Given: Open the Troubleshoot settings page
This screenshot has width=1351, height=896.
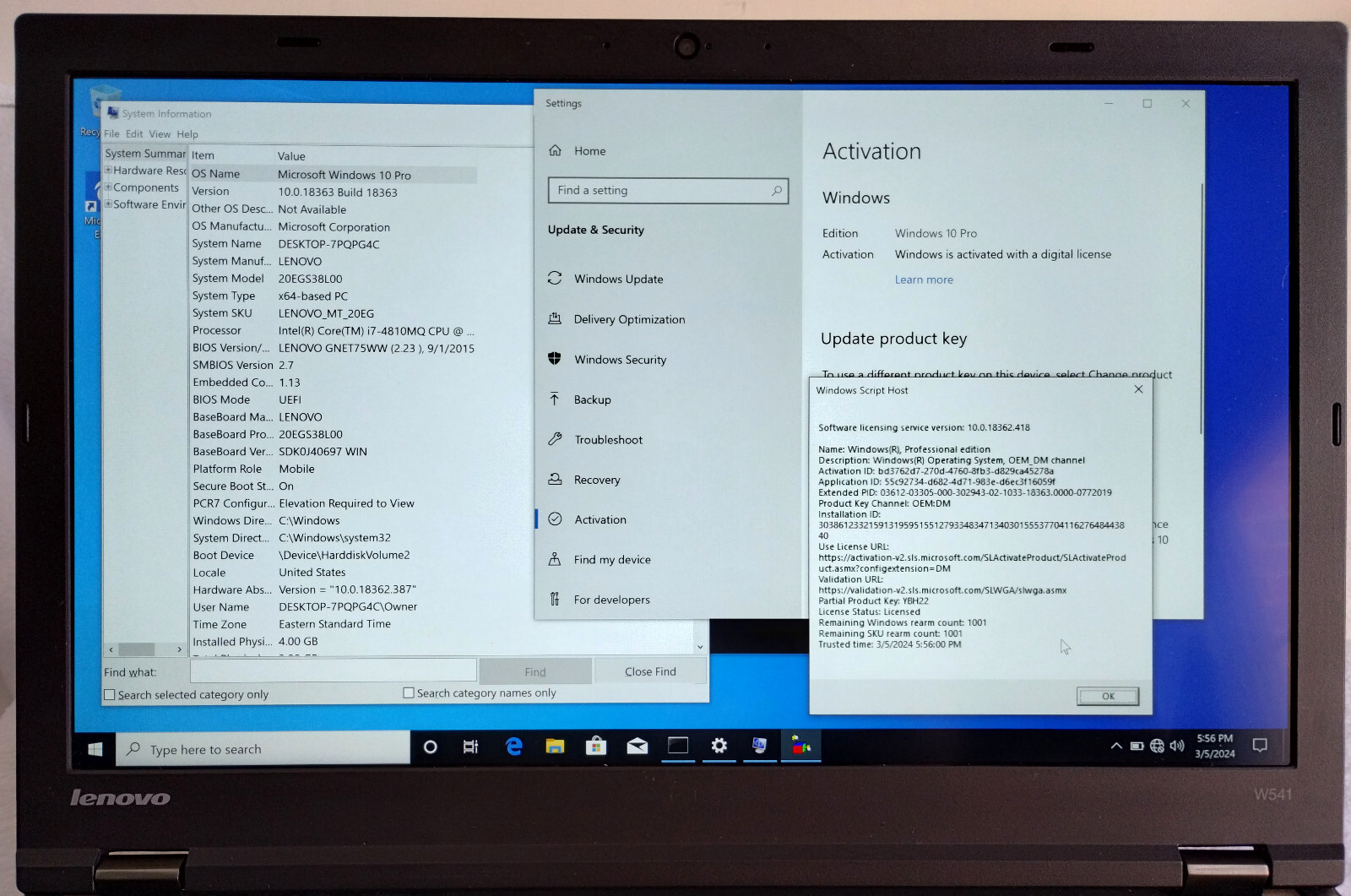Looking at the screenshot, I should [x=608, y=440].
